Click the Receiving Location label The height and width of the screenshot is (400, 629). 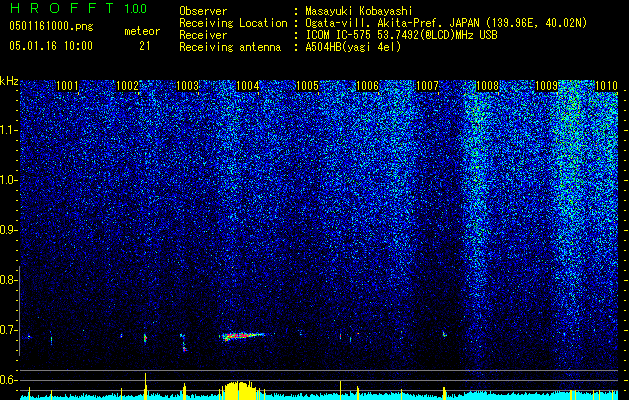233,23
